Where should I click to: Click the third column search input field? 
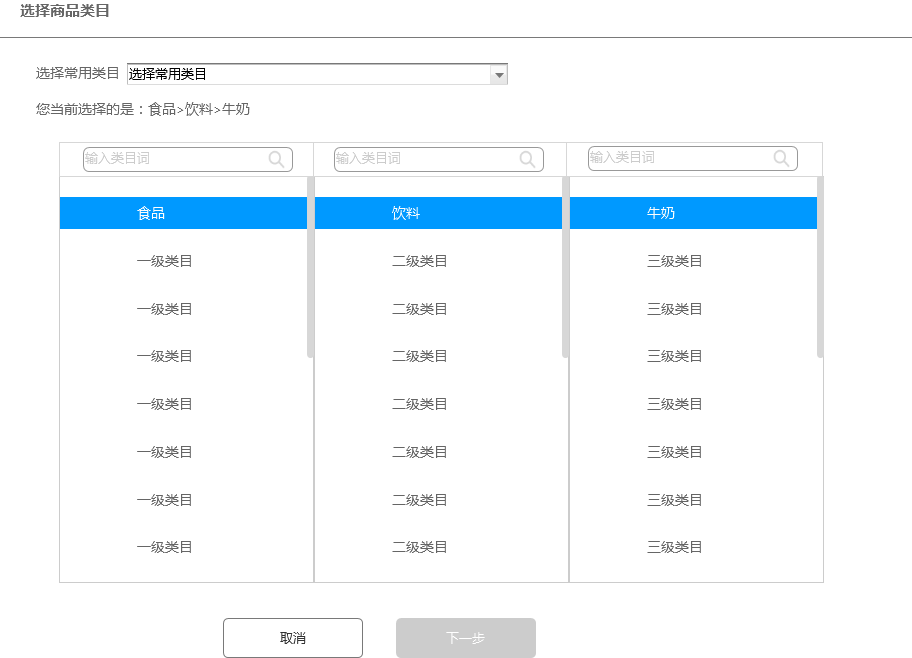[x=675, y=158]
